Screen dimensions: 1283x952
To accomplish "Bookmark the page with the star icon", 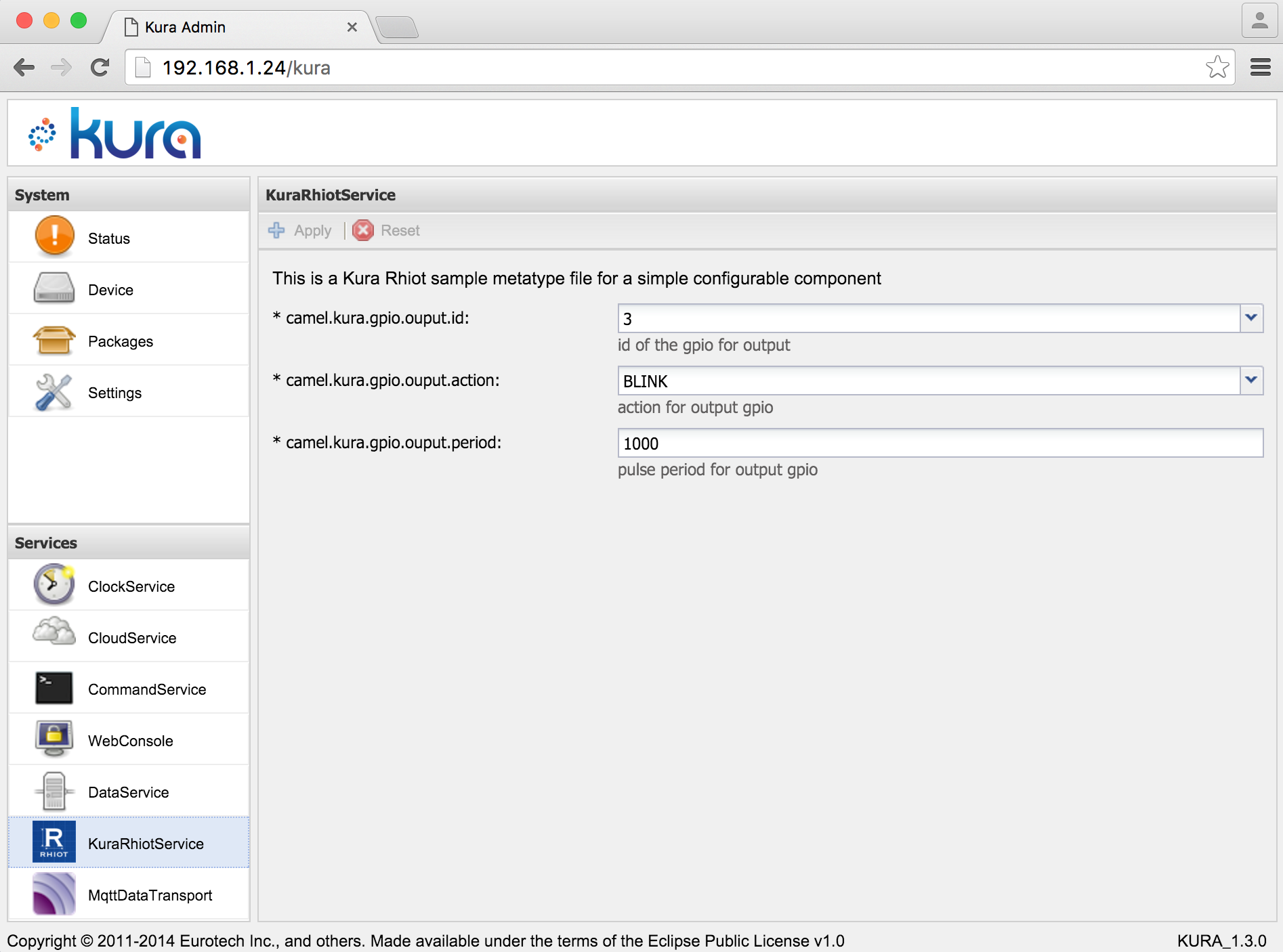I will coord(1217,68).
